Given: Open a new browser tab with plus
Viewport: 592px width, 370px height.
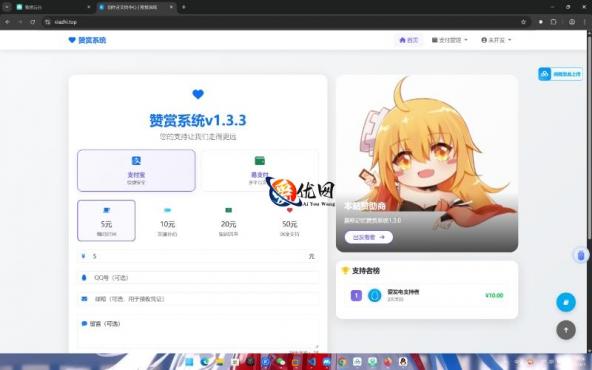Looking at the screenshot, I should click(x=184, y=7).
